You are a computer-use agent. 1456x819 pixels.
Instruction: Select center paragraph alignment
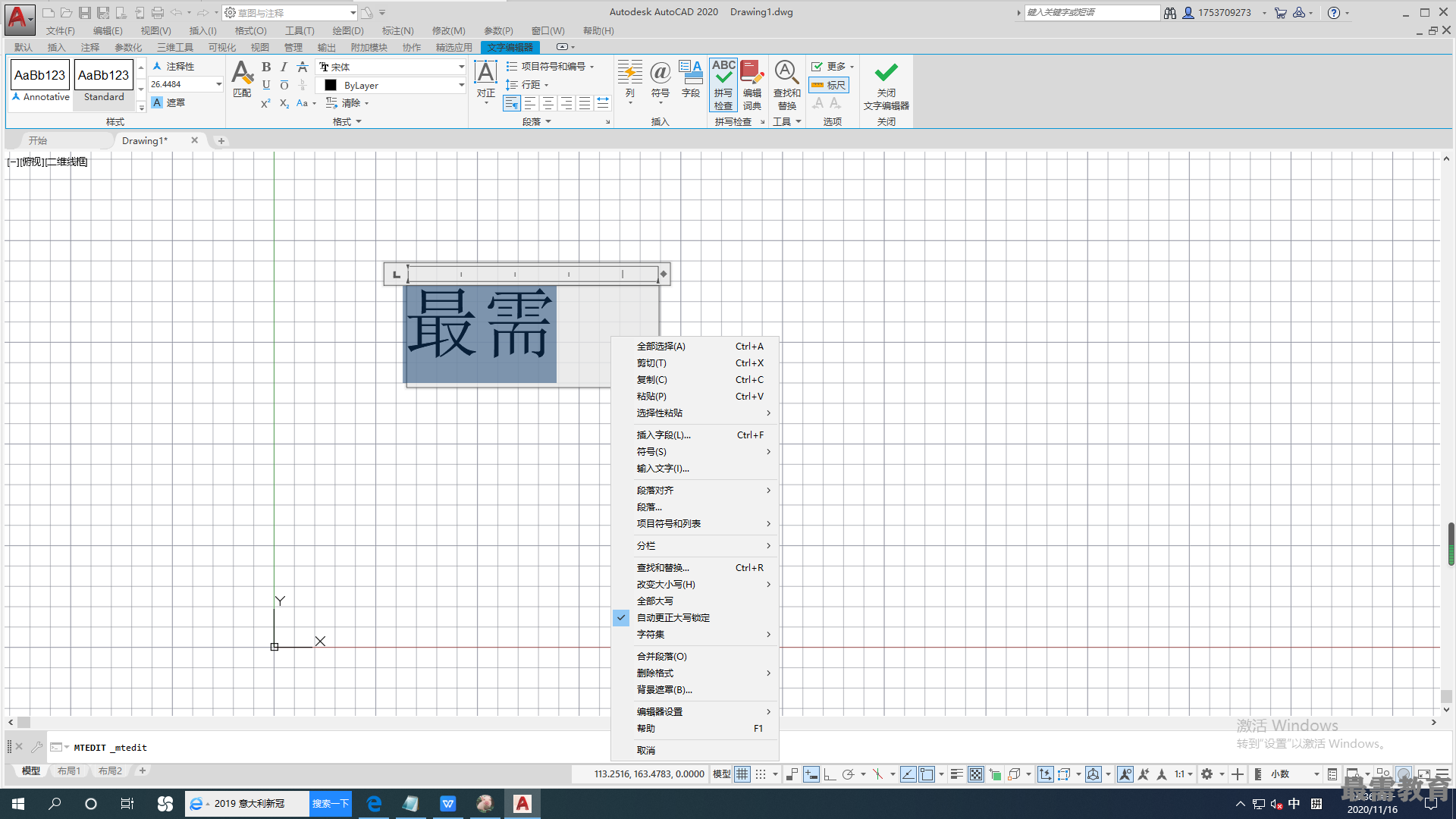[548, 103]
